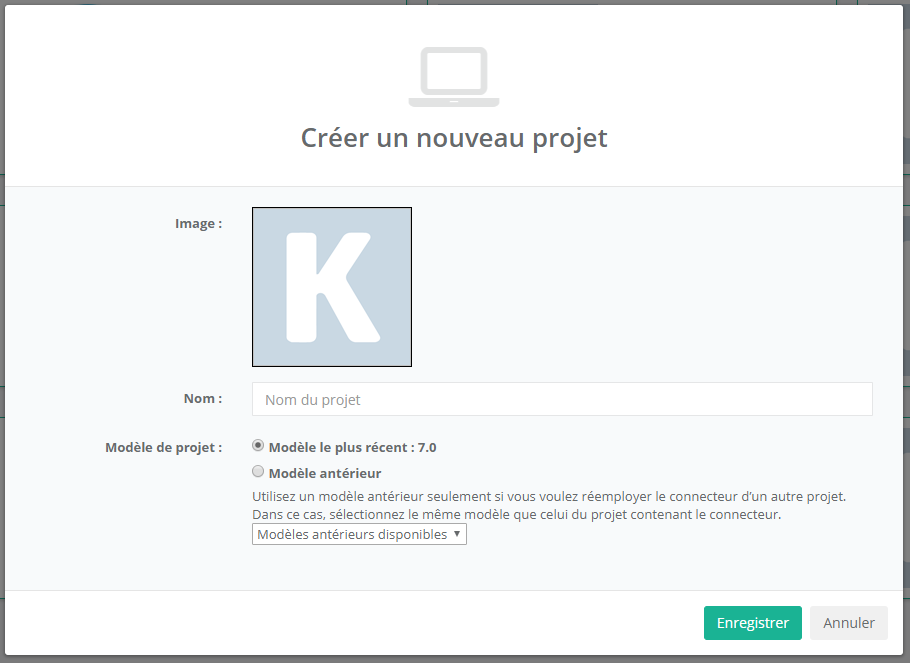Click the "7.0" version number text
The width and height of the screenshot is (910, 663).
point(427,447)
